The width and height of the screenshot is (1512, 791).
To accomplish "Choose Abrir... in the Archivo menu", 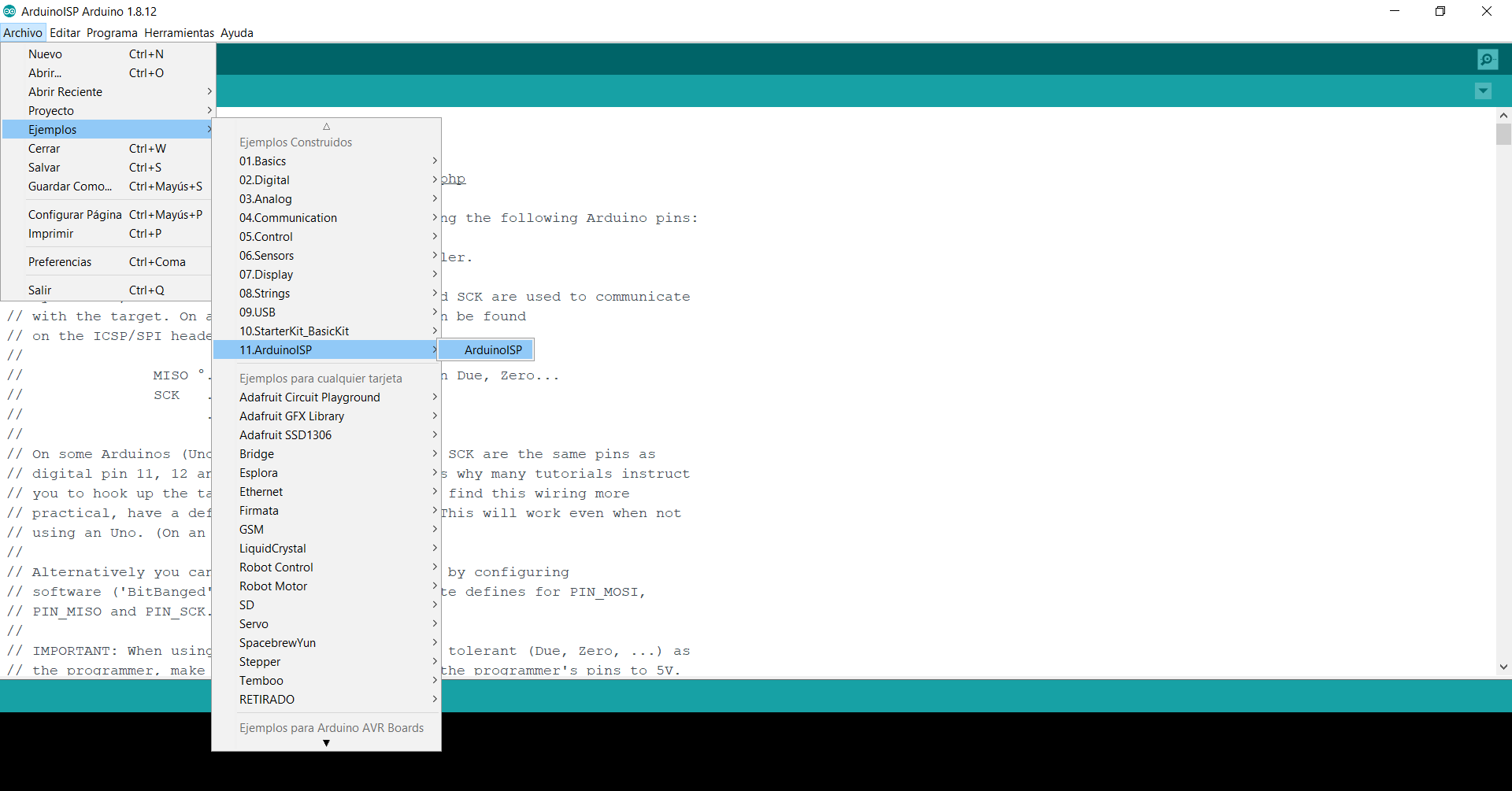I will 108,73.
